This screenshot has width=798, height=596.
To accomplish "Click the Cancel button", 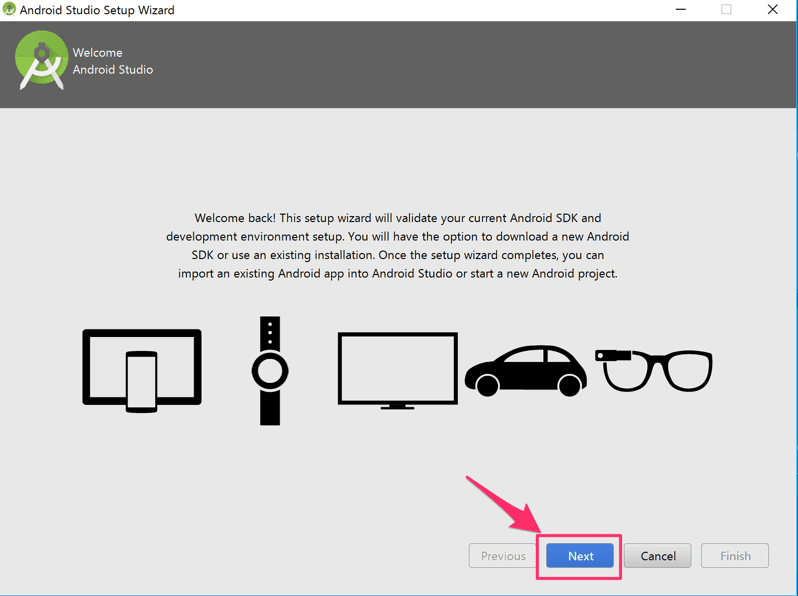I will (x=658, y=556).
